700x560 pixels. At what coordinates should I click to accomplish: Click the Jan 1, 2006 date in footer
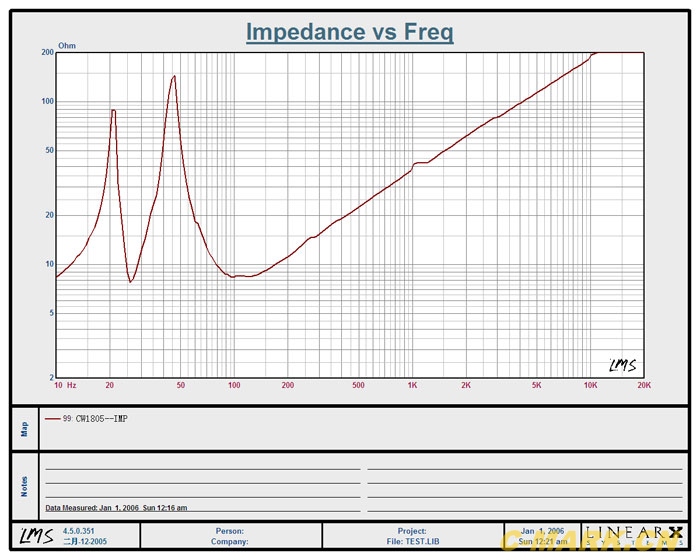542,531
